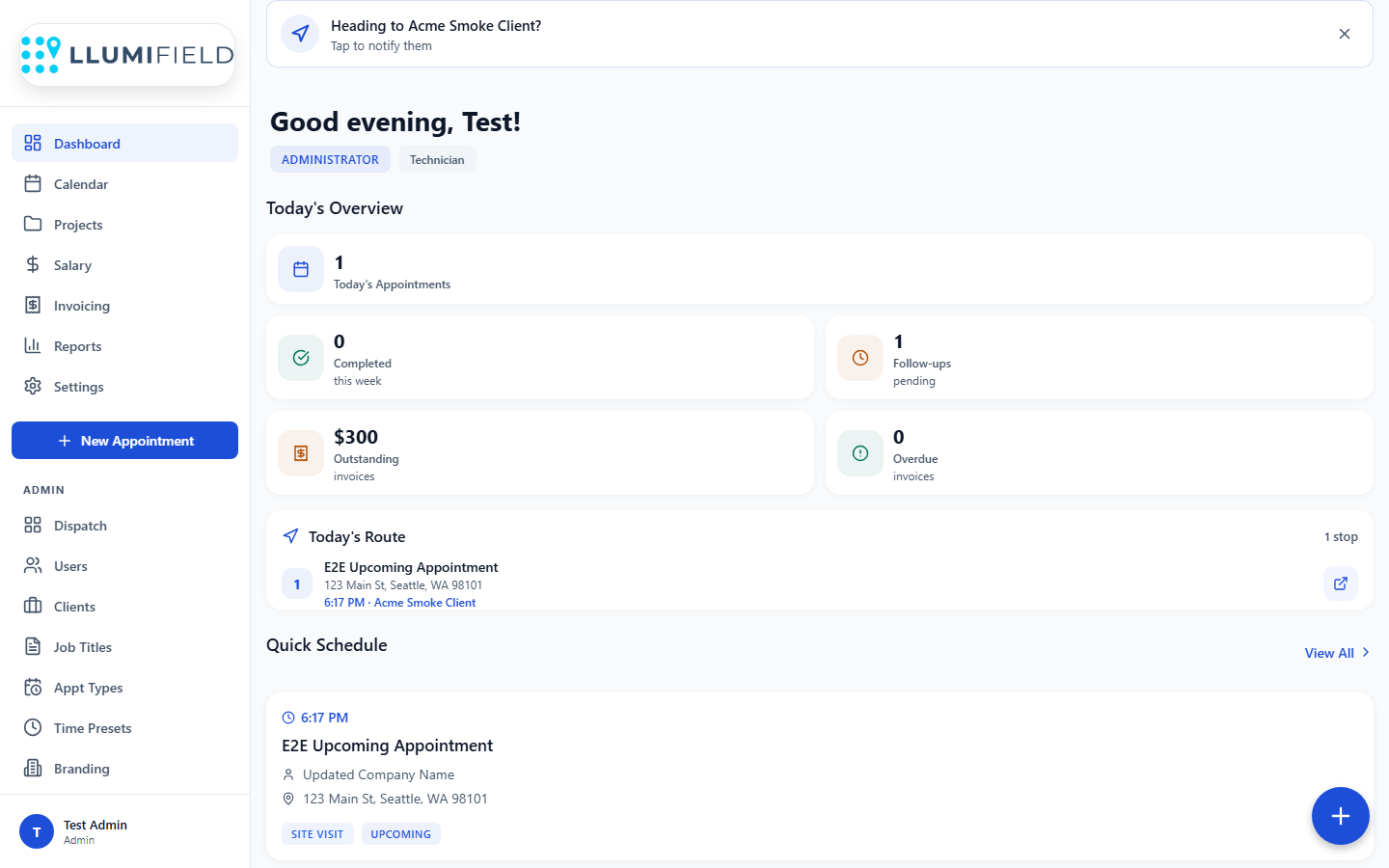Click 123 Main St address in schedule card

click(395, 799)
